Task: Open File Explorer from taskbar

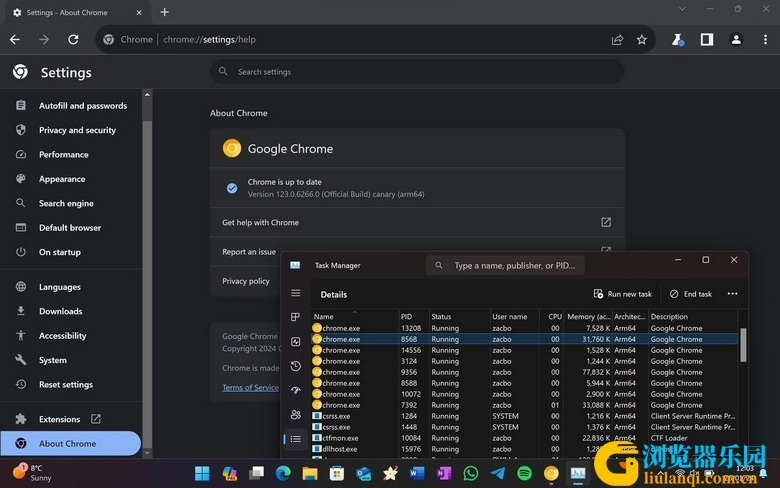Action: pos(309,473)
